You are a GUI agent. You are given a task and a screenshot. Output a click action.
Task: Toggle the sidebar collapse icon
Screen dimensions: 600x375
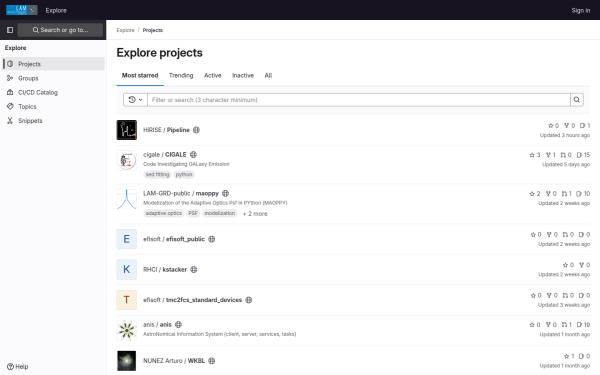click(10, 30)
